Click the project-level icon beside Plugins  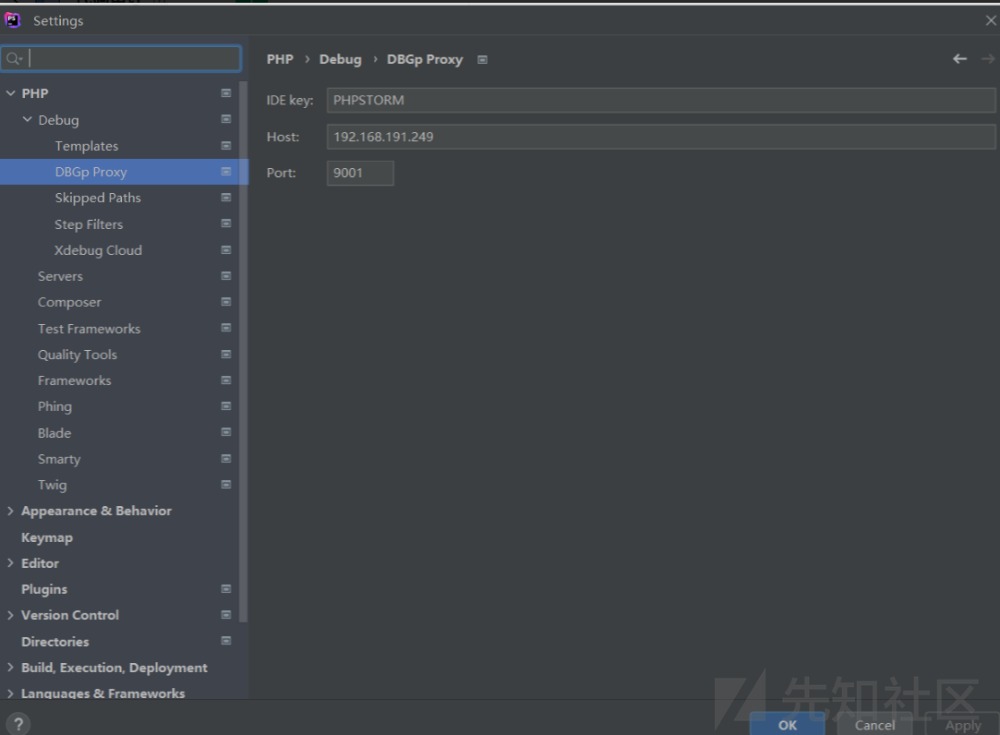click(226, 589)
